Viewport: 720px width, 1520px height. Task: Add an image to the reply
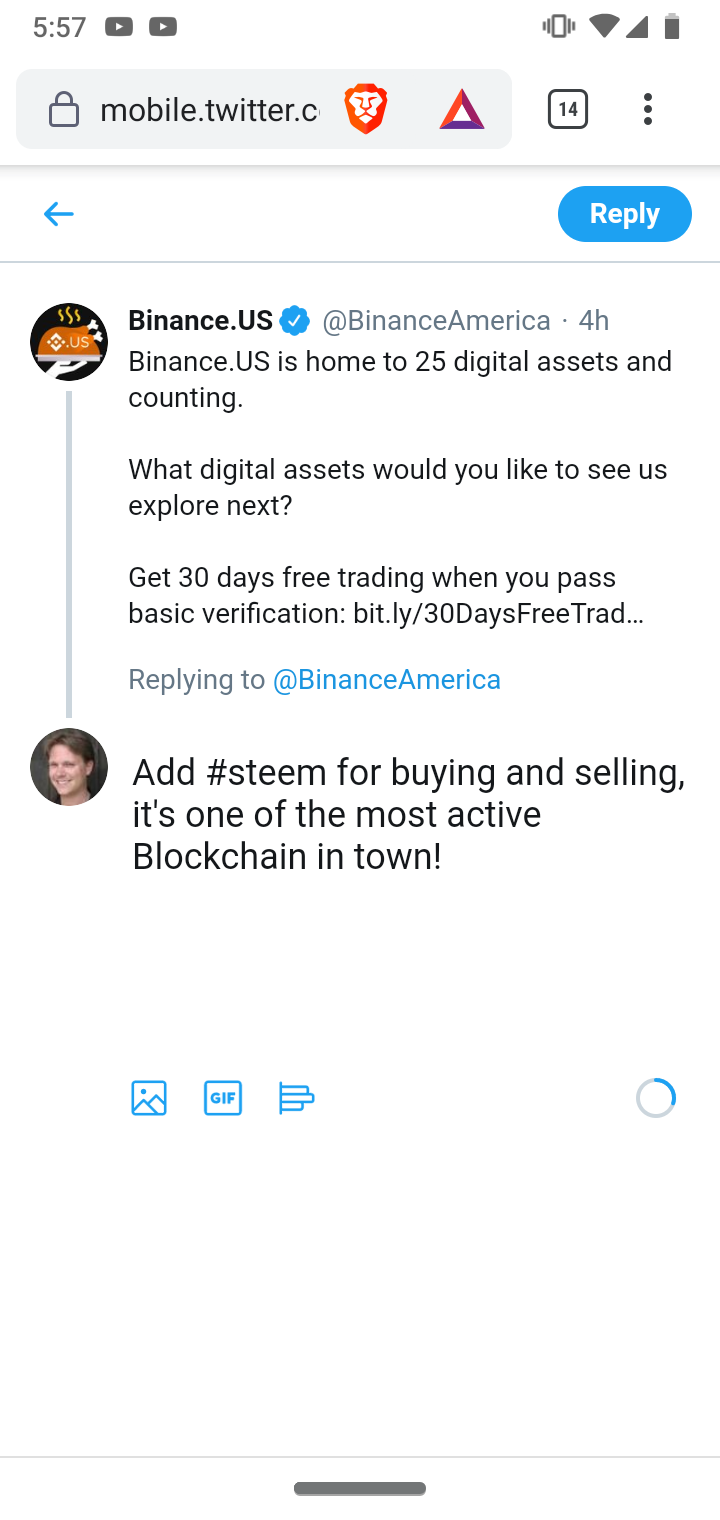pyautogui.click(x=149, y=1098)
